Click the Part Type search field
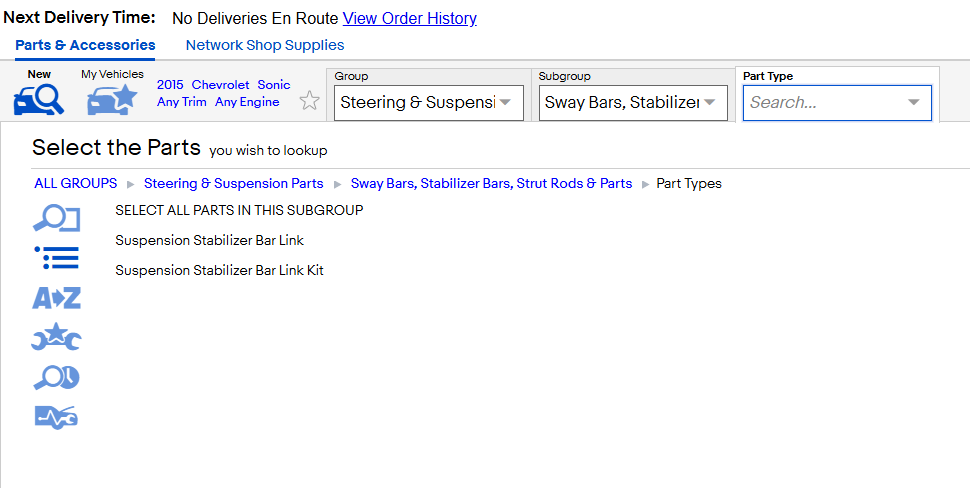 pos(837,103)
